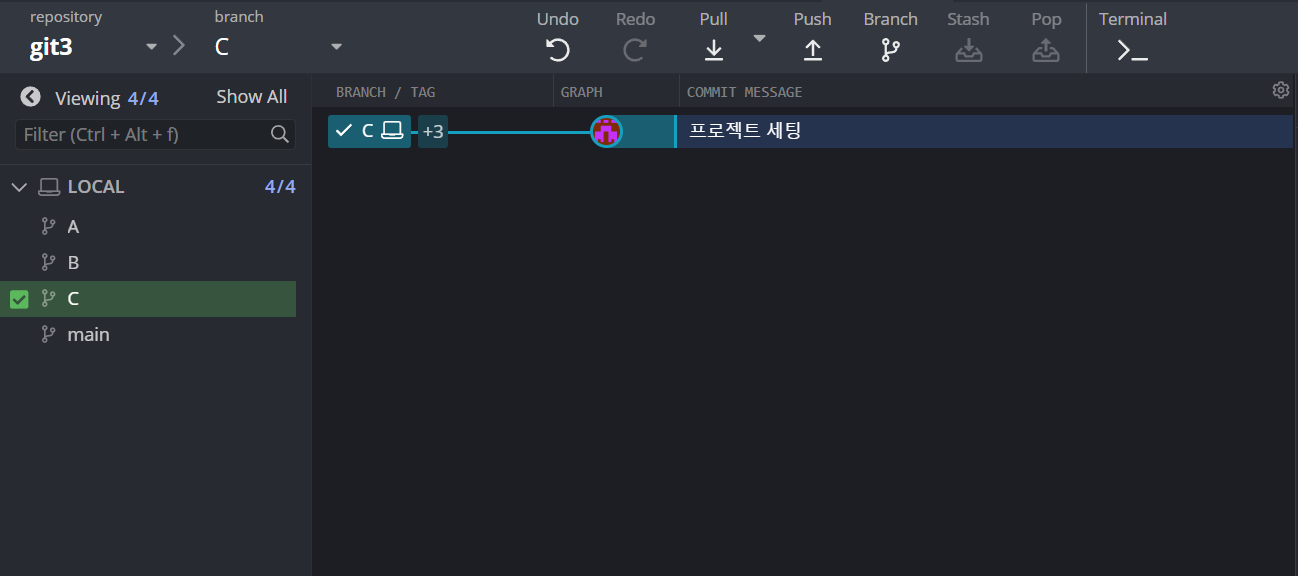Click the Pop stash icon
Screen dimensions: 1298x576
coord(1046,50)
